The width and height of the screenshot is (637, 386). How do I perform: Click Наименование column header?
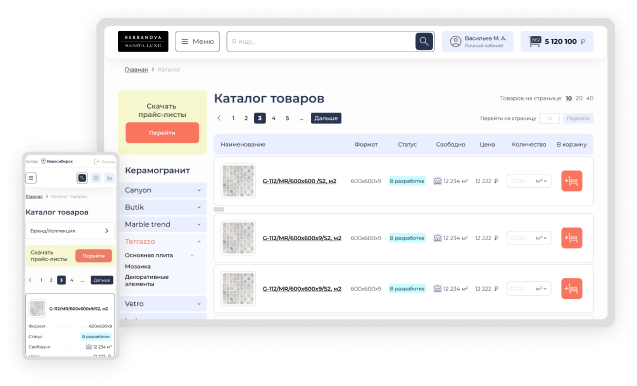click(243, 144)
